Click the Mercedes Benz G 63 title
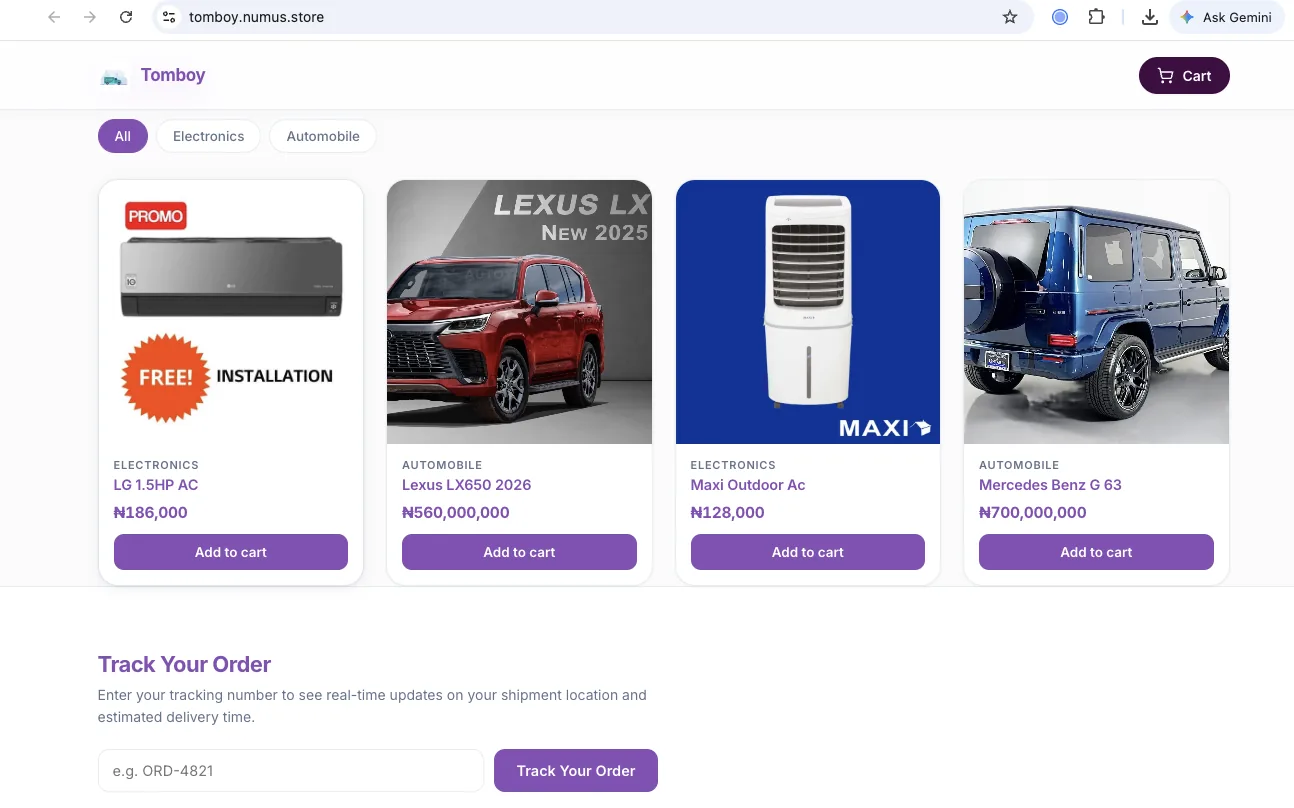This screenshot has width=1294, height=808. (1050, 485)
